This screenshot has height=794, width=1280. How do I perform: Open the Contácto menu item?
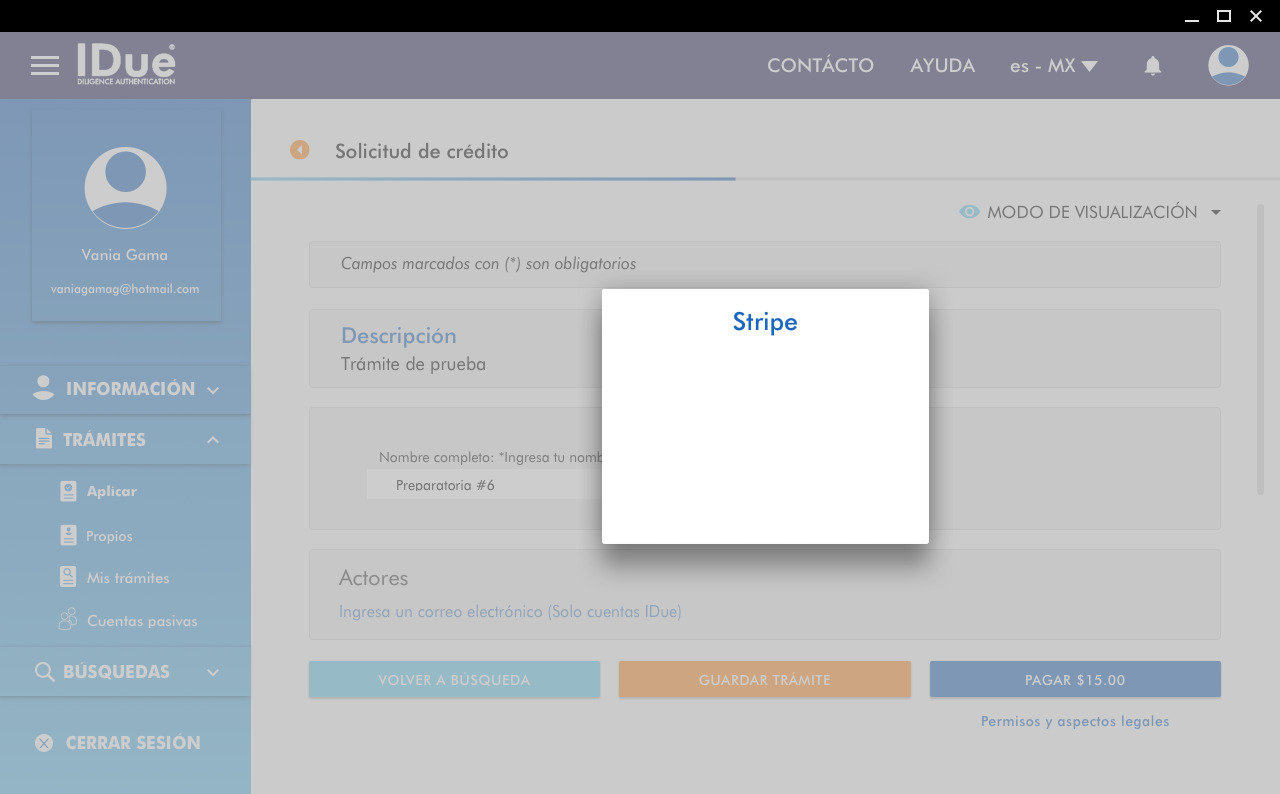tap(820, 66)
